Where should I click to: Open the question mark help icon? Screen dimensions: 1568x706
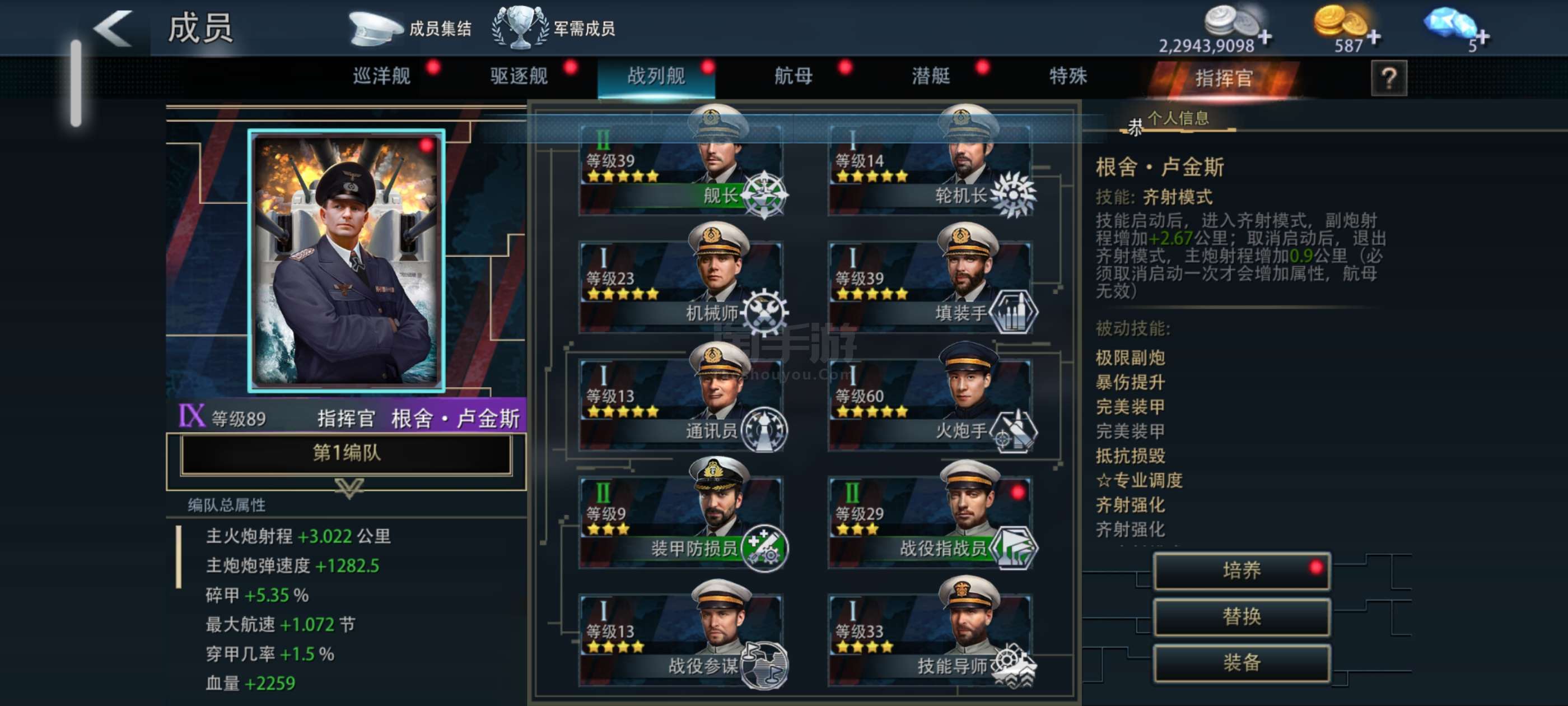[x=1388, y=78]
